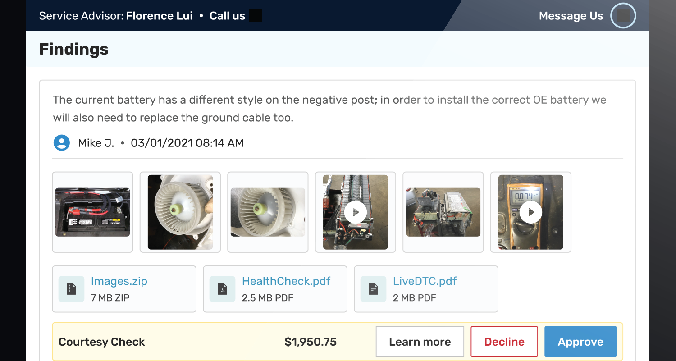Download Images.zip attachment
The width and height of the screenshot is (676, 361).
(119, 281)
